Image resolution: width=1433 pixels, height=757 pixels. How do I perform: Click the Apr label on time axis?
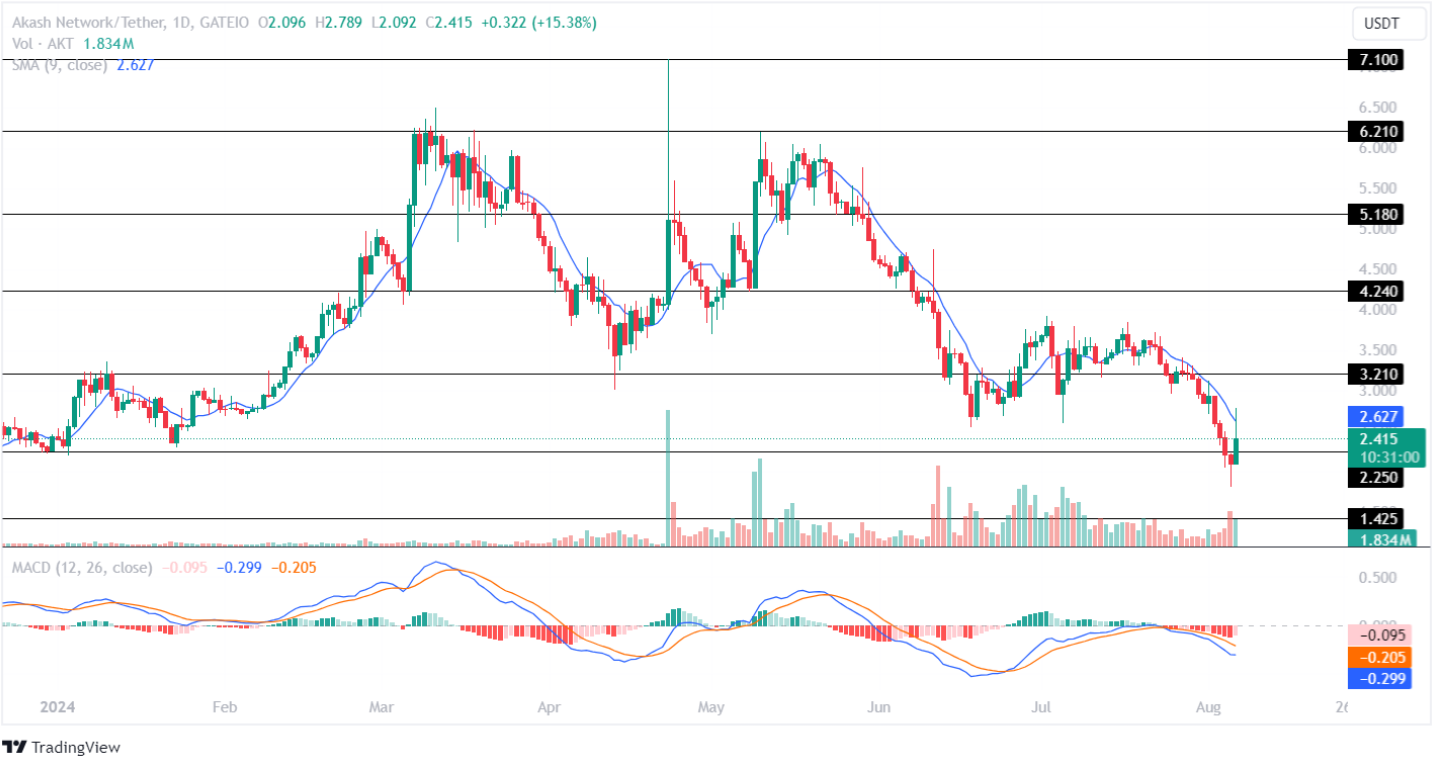pyautogui.click(x=549, y=708)
